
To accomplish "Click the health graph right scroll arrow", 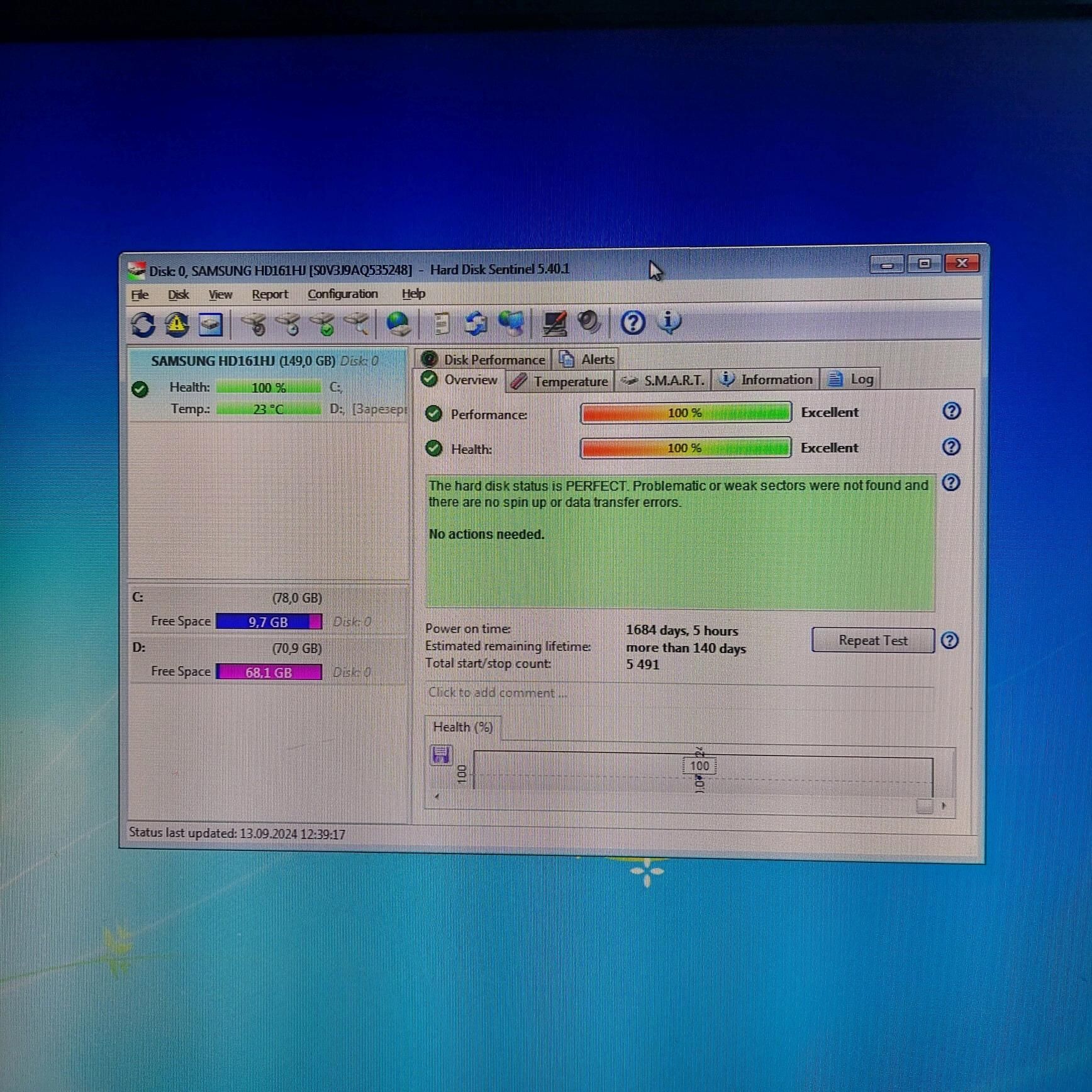I will point(944,805).
